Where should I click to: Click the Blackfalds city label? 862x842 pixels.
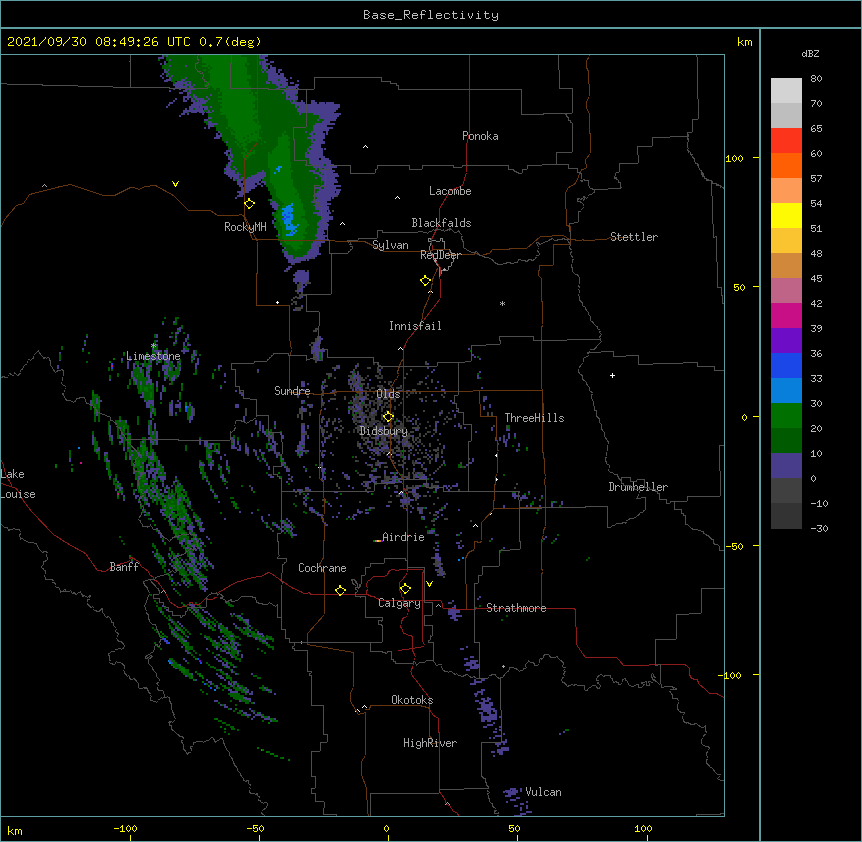pyautogui.click(x=441, y=223)
